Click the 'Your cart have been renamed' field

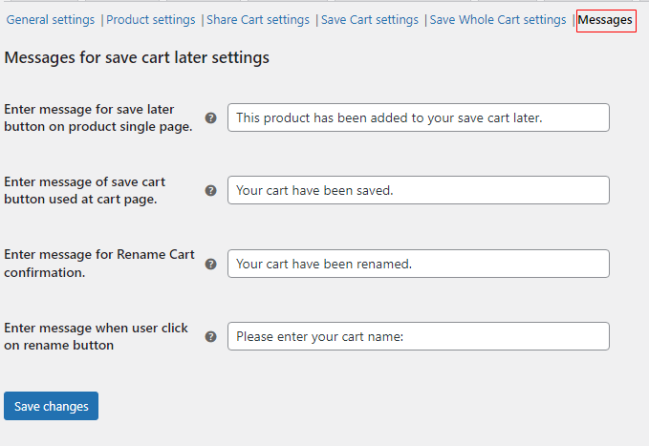click(x=418, y=264)
